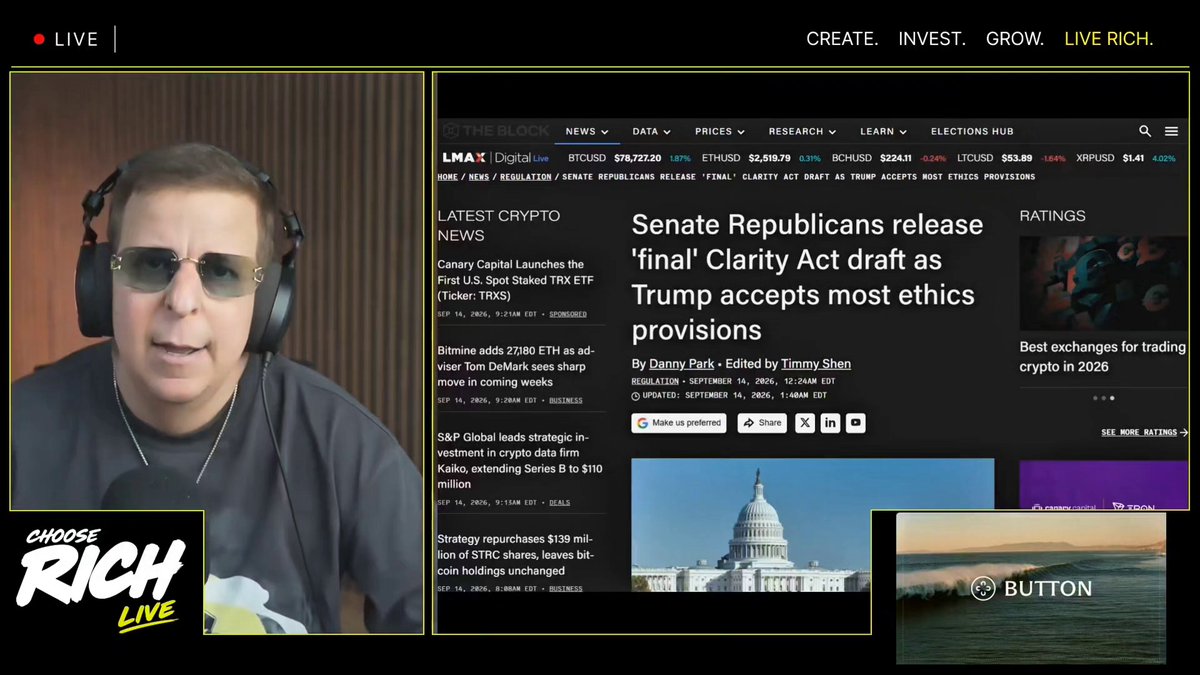This screenshot has height=675, width=1200.
Task: Open the Canary Capital TRX ETF headline
Action: pyautogui.click(x=518, y=280)
